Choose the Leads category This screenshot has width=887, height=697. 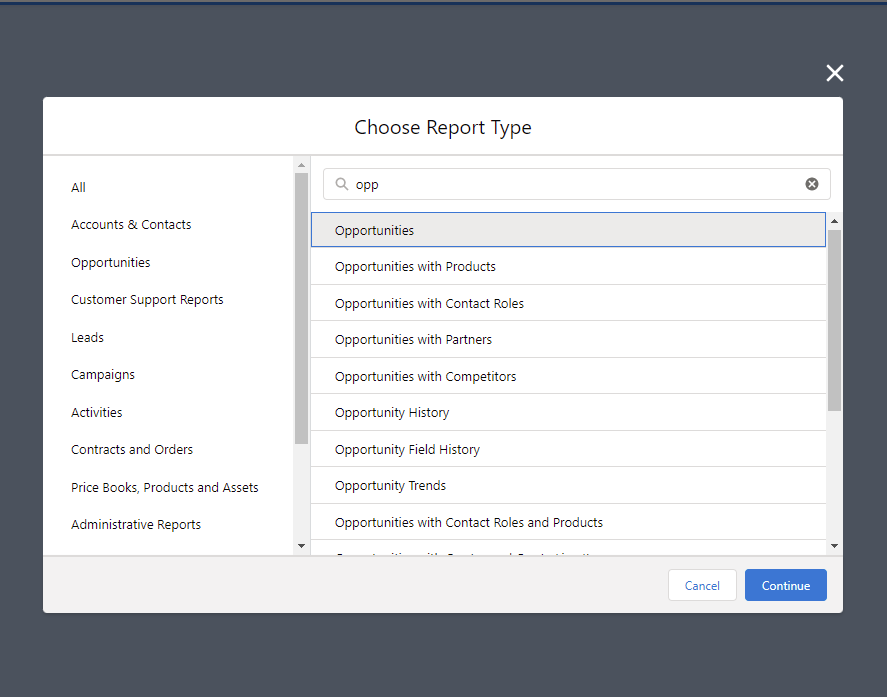click(x=87, y=338)
